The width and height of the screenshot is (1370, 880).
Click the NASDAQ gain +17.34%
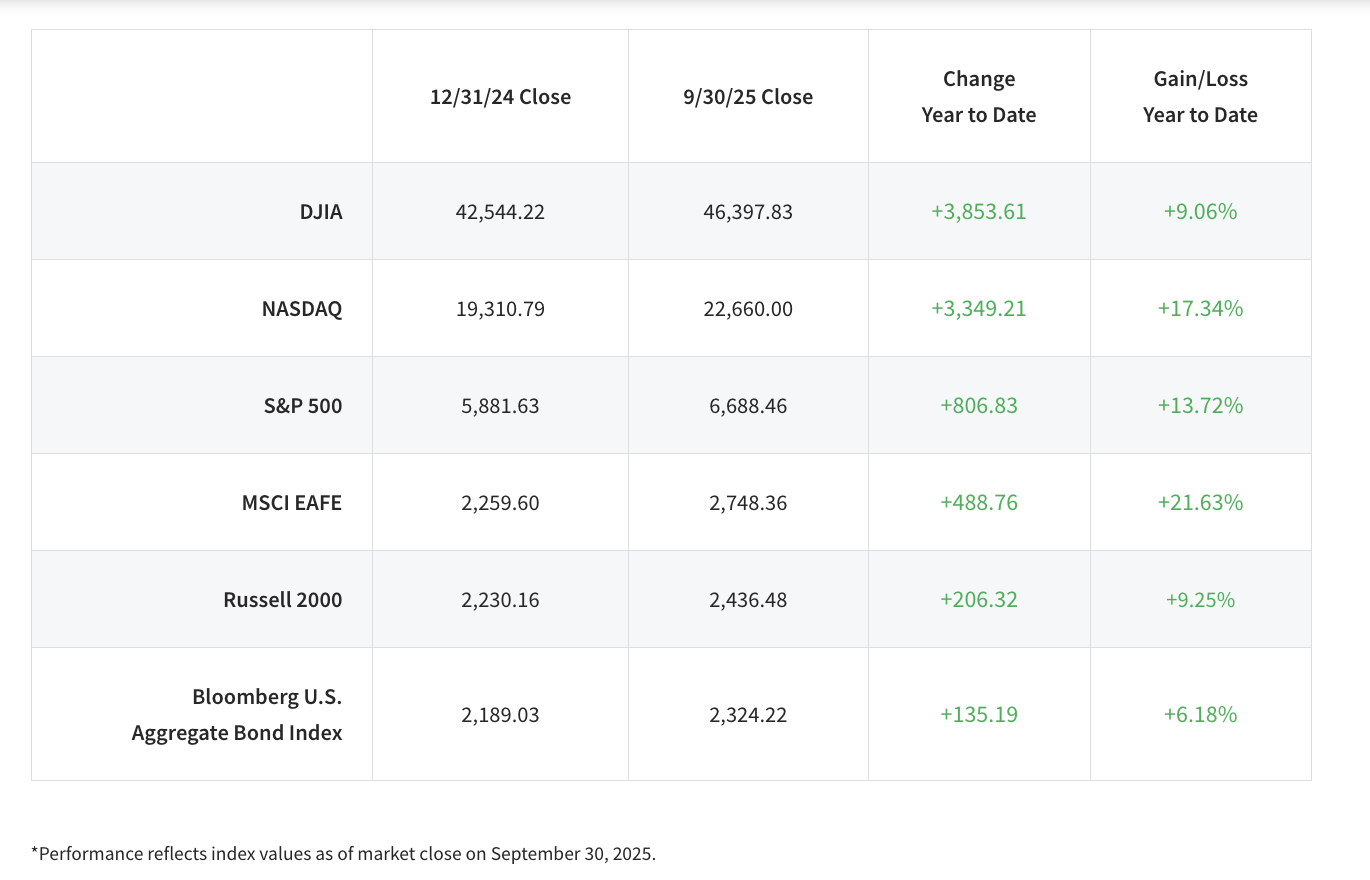pyautogui.click(x=1200, y=309)
